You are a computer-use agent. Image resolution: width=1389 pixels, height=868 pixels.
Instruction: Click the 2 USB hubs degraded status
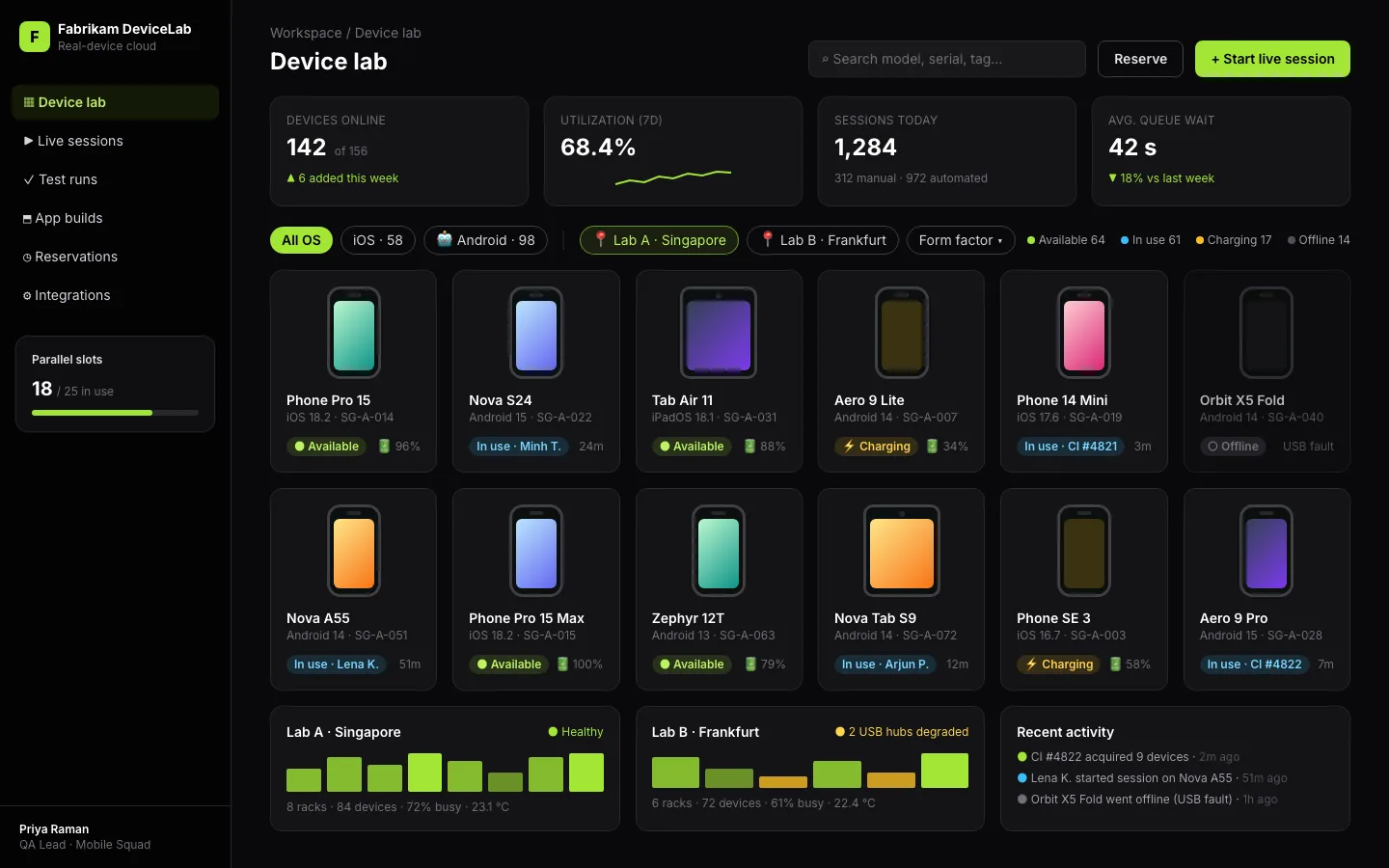pos(902,732)
